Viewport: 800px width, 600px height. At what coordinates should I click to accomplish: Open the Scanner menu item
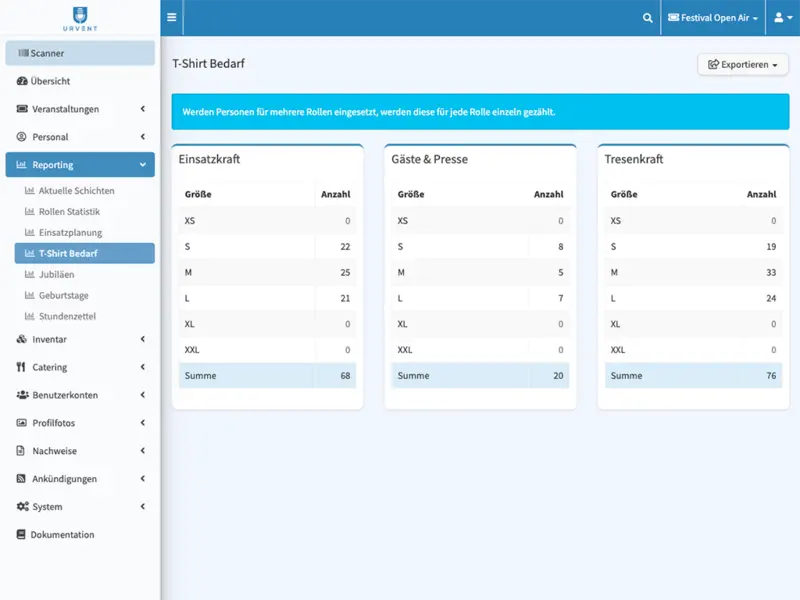point(80,53)
